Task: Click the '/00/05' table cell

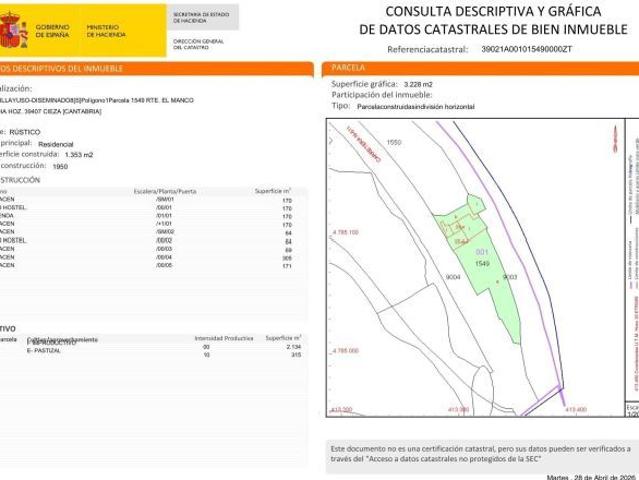Action: pos(164,265)
